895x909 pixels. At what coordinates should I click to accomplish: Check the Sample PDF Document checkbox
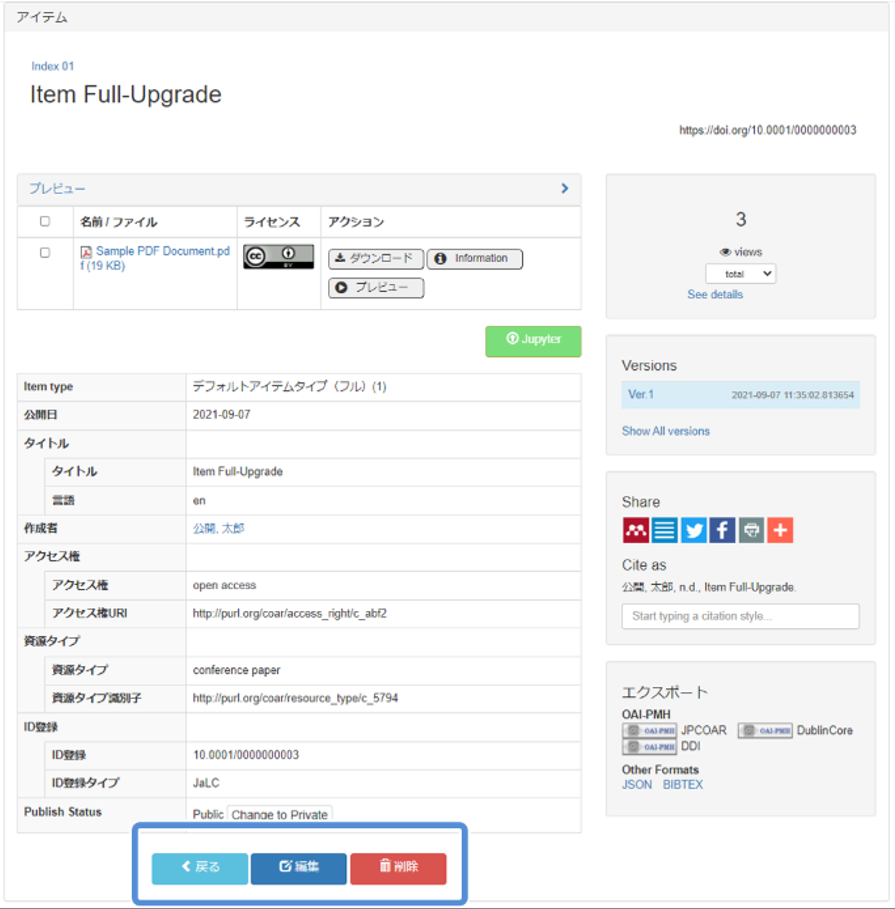(44, 253)
